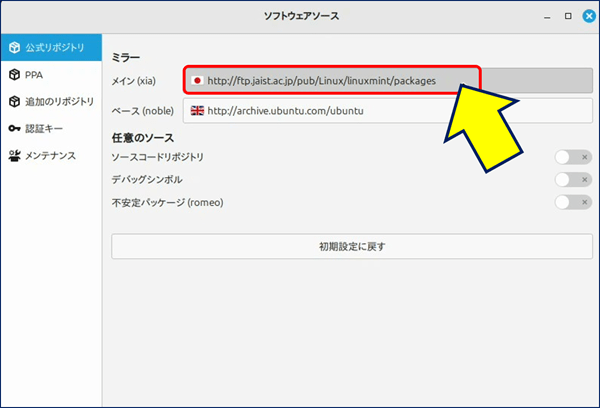The width and height of the screenshot is (600, 408).
Task: Click the ミラー heading text
Action: click(x=126, y=57)
